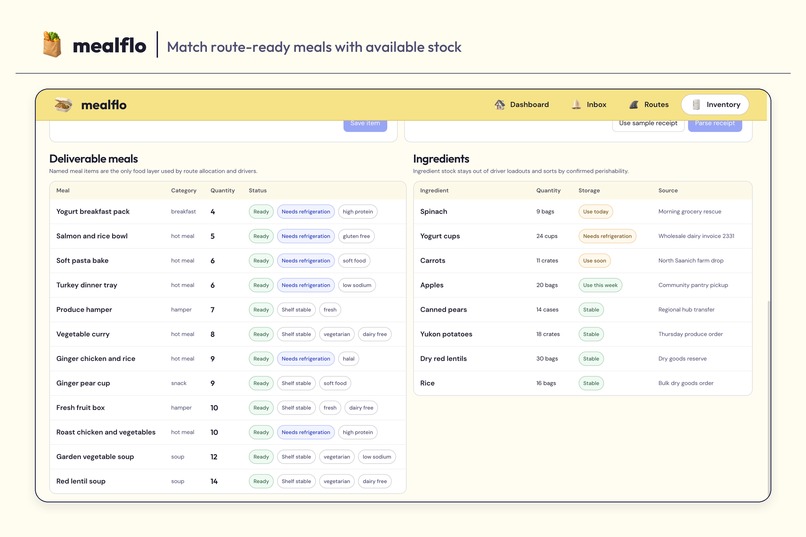Click the mealflo meal box icon in app header

click(63, 105)
